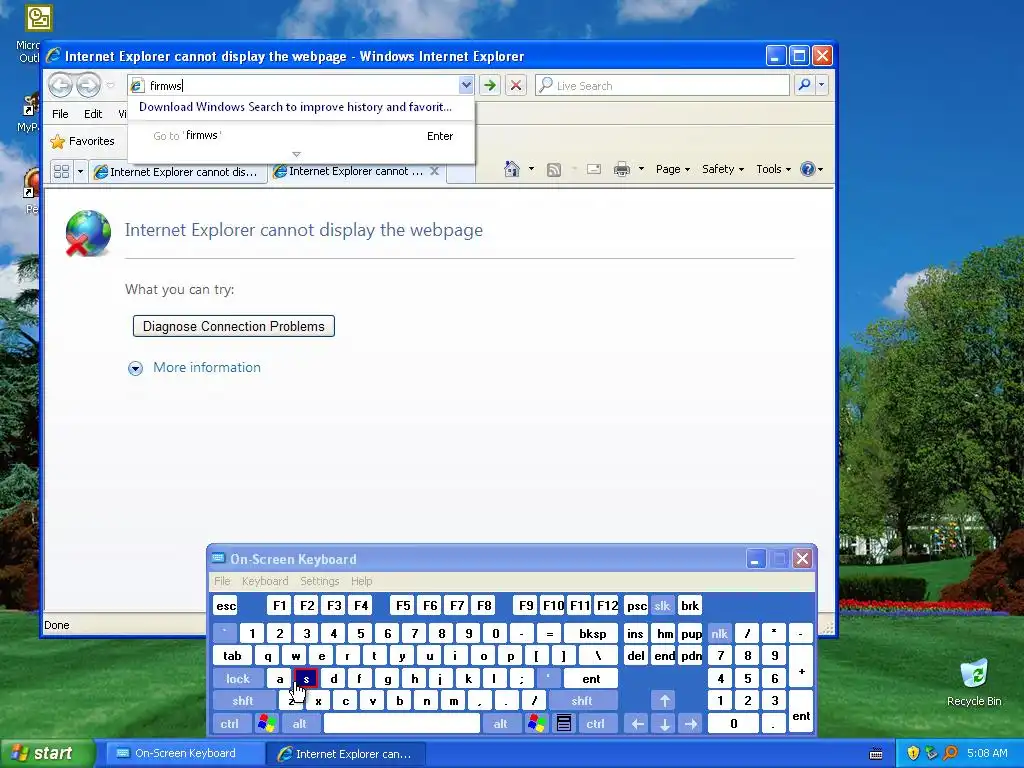
Task: Click the bksp key on the keyboard
Action: [592, 633]
